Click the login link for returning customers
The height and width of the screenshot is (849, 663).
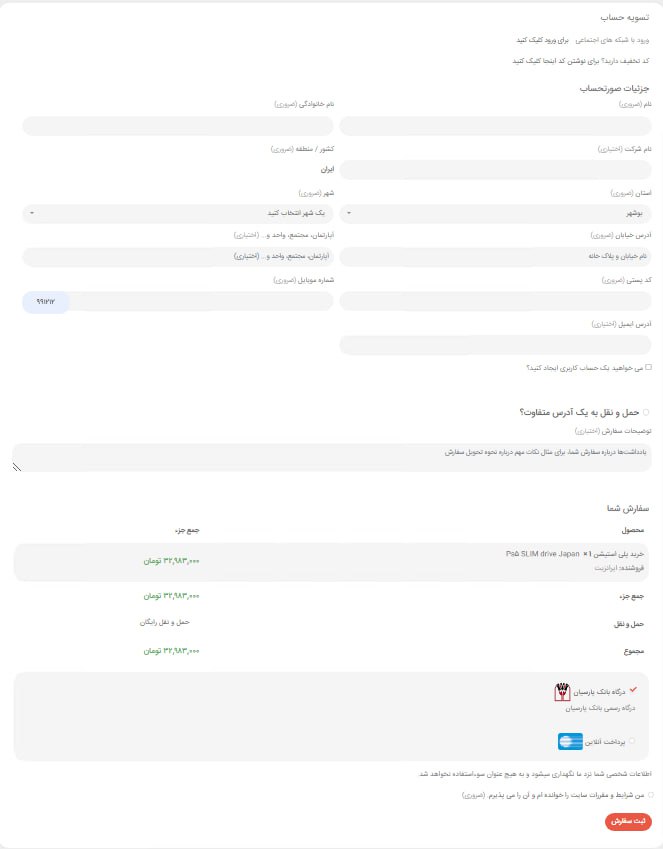coord(542,40)
